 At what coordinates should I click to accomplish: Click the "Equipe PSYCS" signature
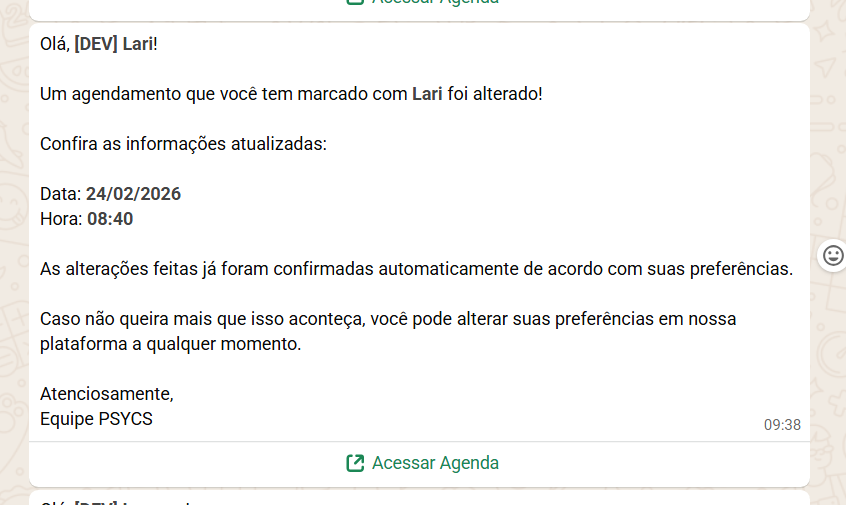coord(96,419)
